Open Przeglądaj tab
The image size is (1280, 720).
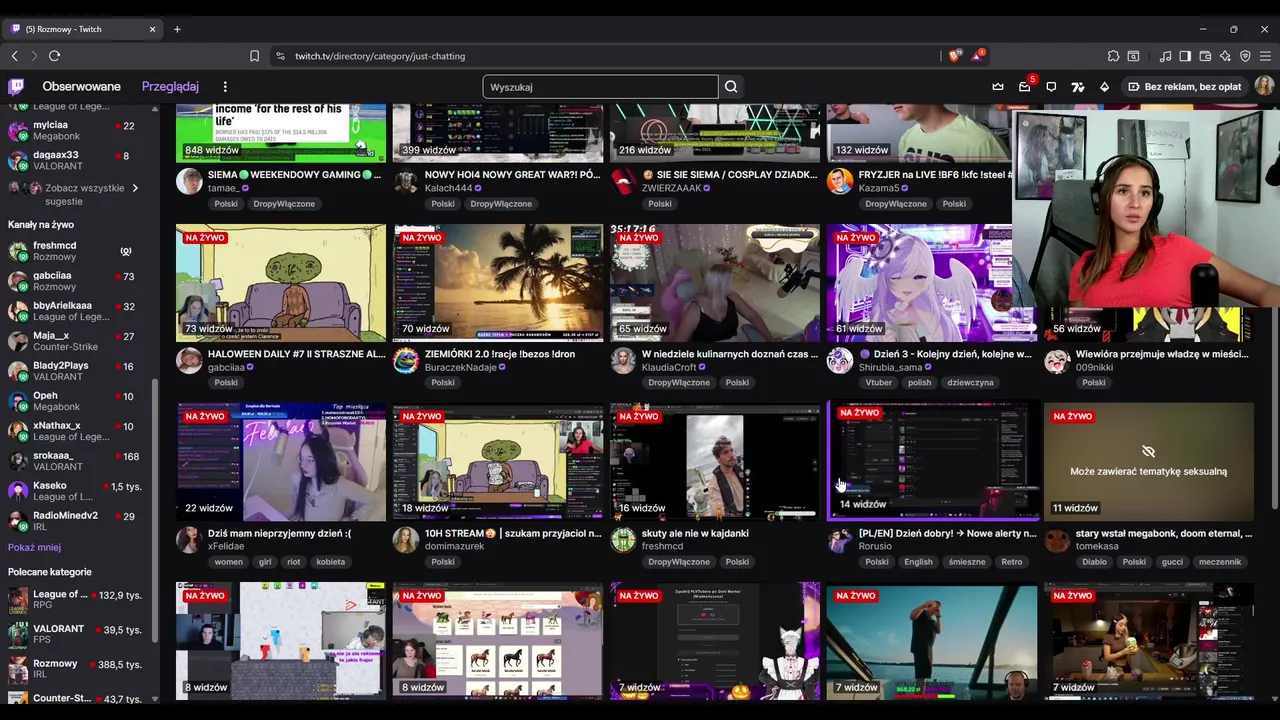(x=170, y=87)
